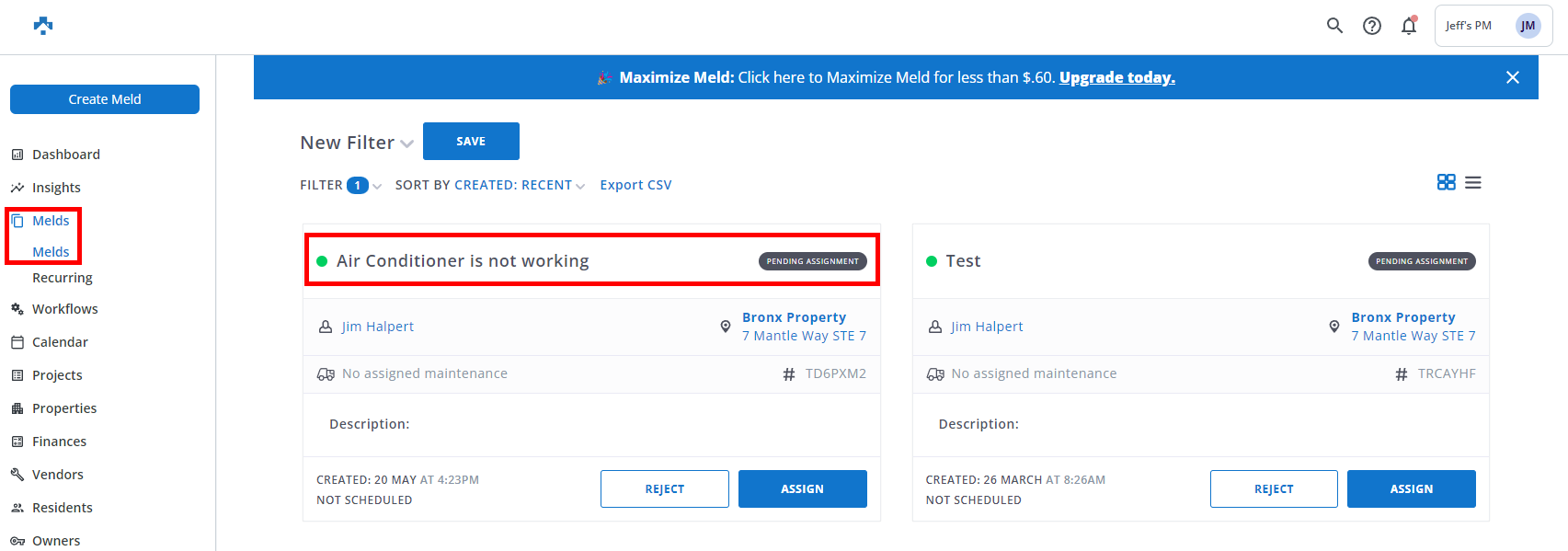This screenshot has height=551, width=1568.
Task: Go to Workflows in sidebar
Action: [x=64, y=309]
